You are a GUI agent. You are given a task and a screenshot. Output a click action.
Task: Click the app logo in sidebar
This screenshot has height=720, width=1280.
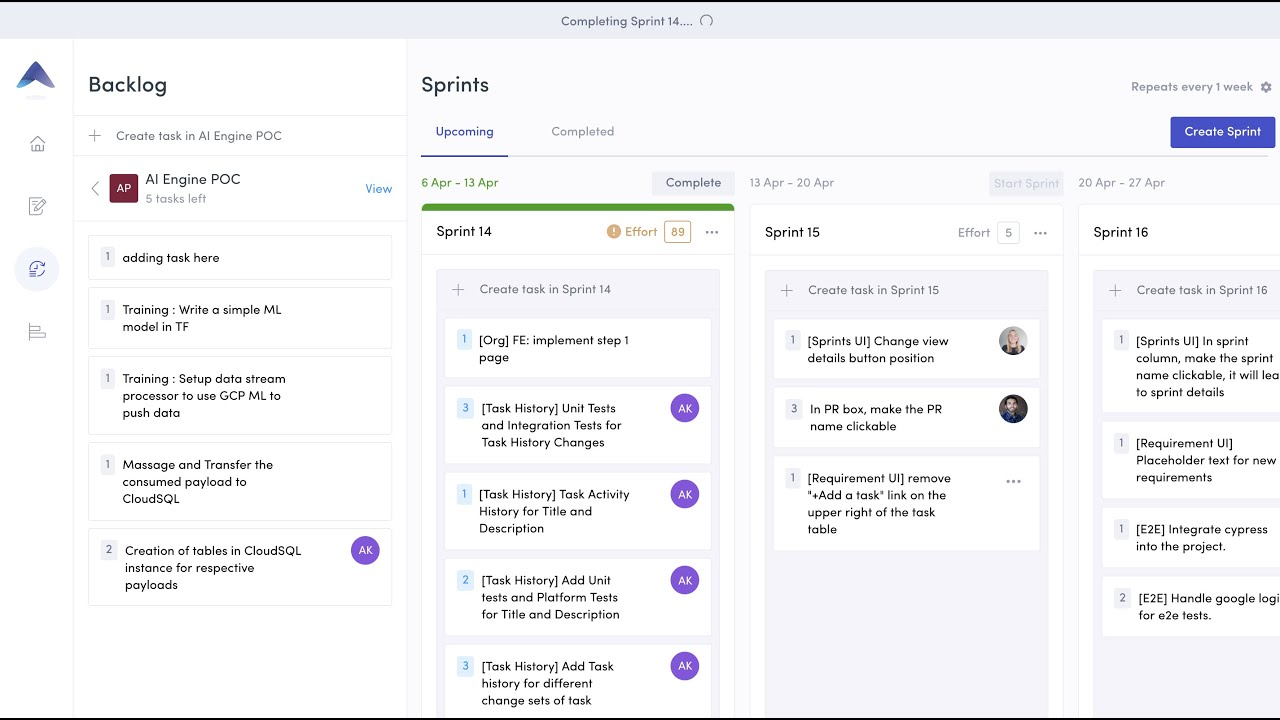[x=36, y=76]
